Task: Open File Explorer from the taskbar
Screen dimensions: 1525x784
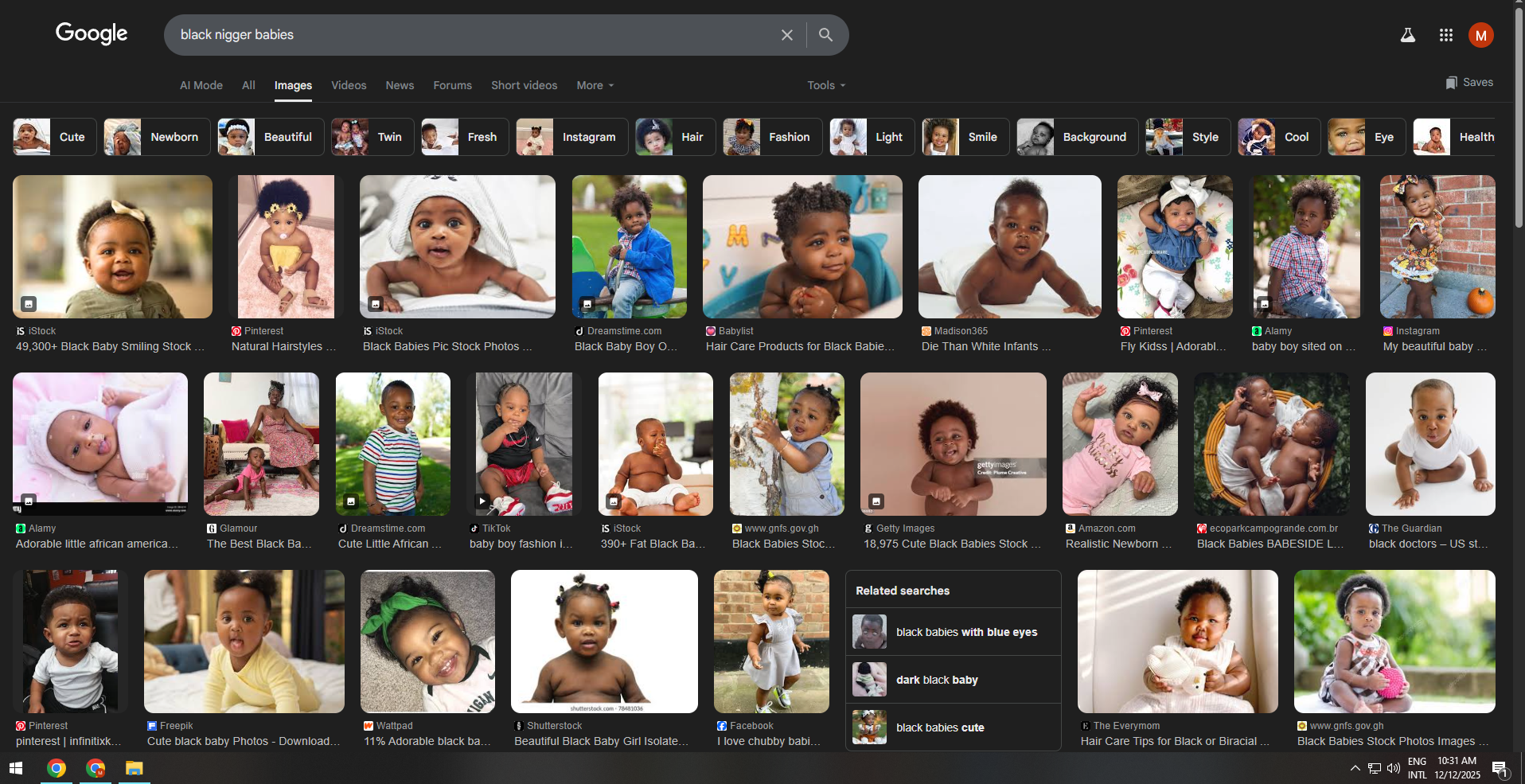Action: click(x=134, y=768)
